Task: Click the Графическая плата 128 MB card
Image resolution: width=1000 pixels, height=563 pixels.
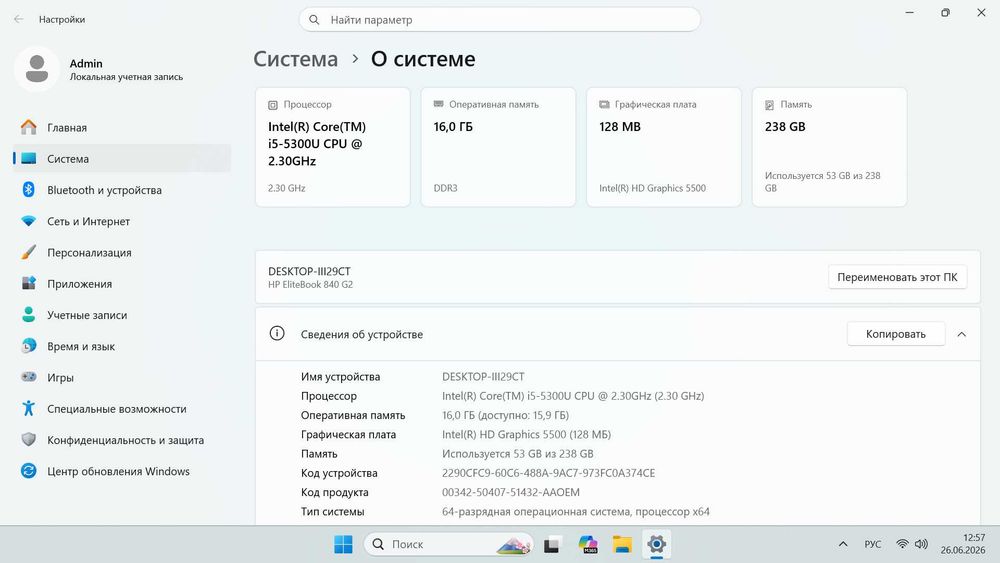Action: (664, 147)
